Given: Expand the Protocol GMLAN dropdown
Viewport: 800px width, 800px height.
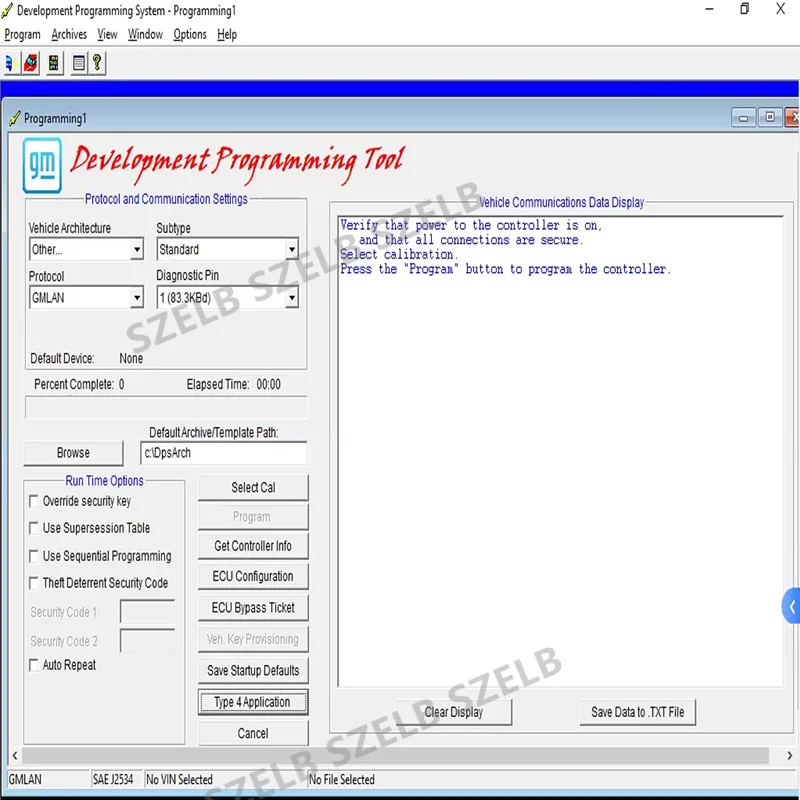Looking at the screenshot, I should [136, 298].
